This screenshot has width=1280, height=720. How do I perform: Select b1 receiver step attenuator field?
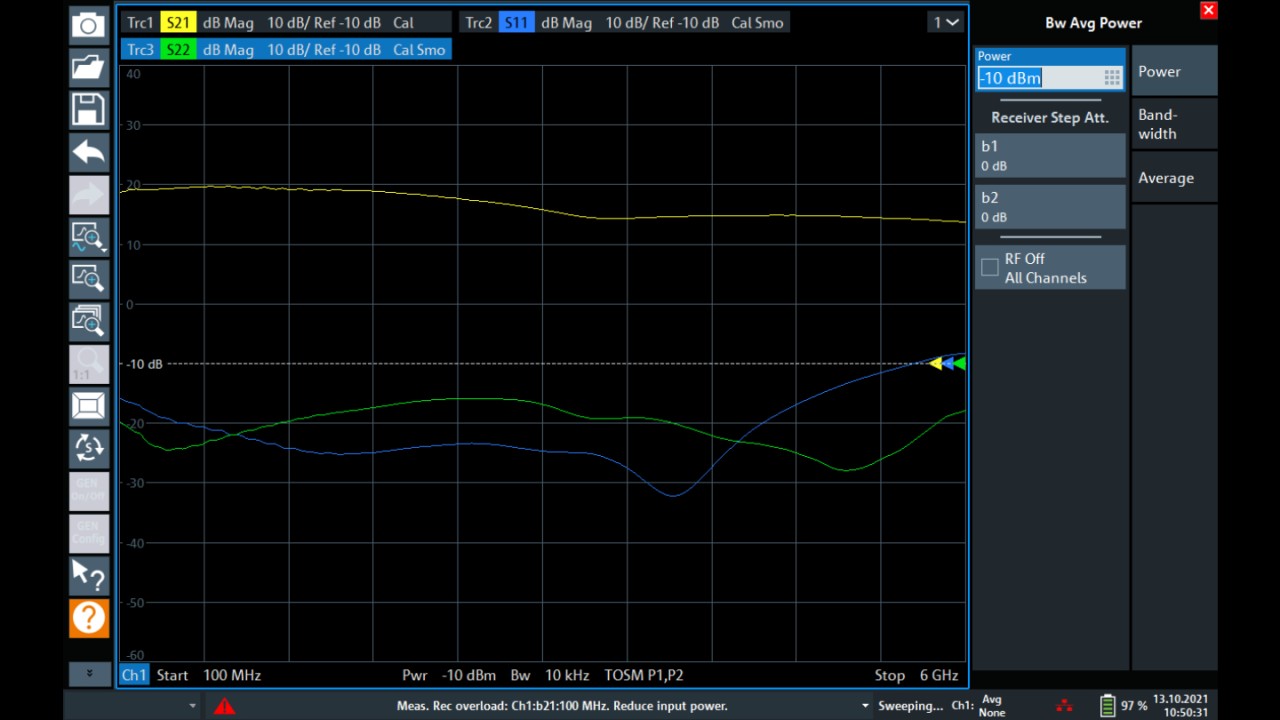pyautogui.click(x=1050, y=155)
